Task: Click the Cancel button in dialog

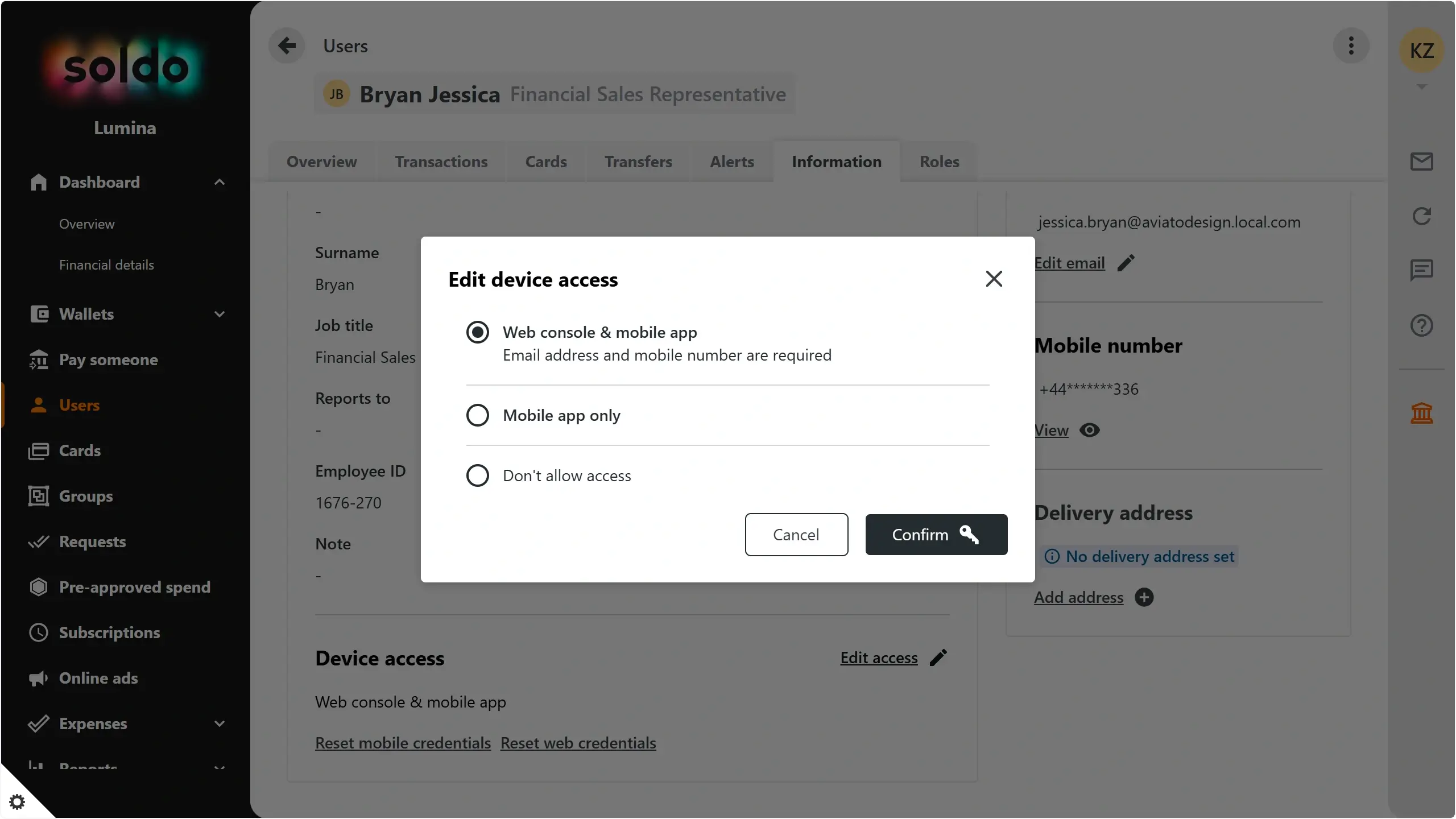Action: click(796, 535)
